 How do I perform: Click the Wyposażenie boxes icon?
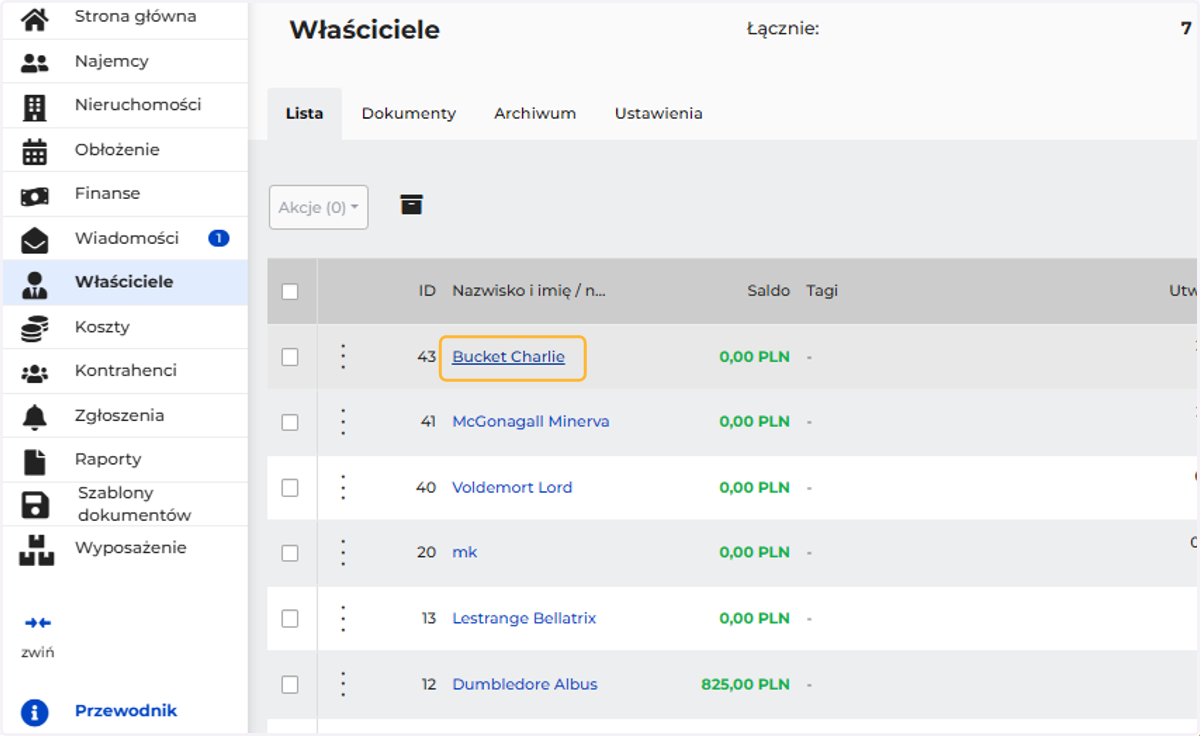(35, 549)
